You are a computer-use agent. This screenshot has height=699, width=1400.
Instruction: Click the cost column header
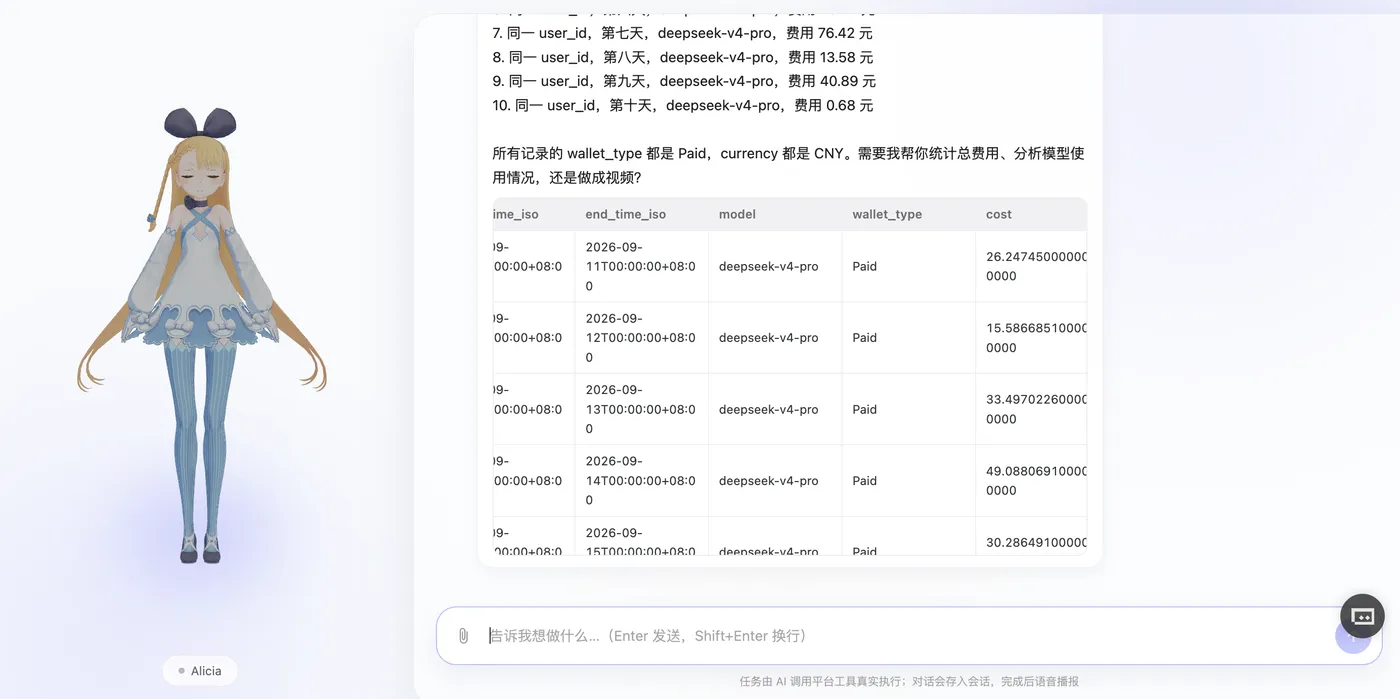pyautogui.click(x=999, y=214)
